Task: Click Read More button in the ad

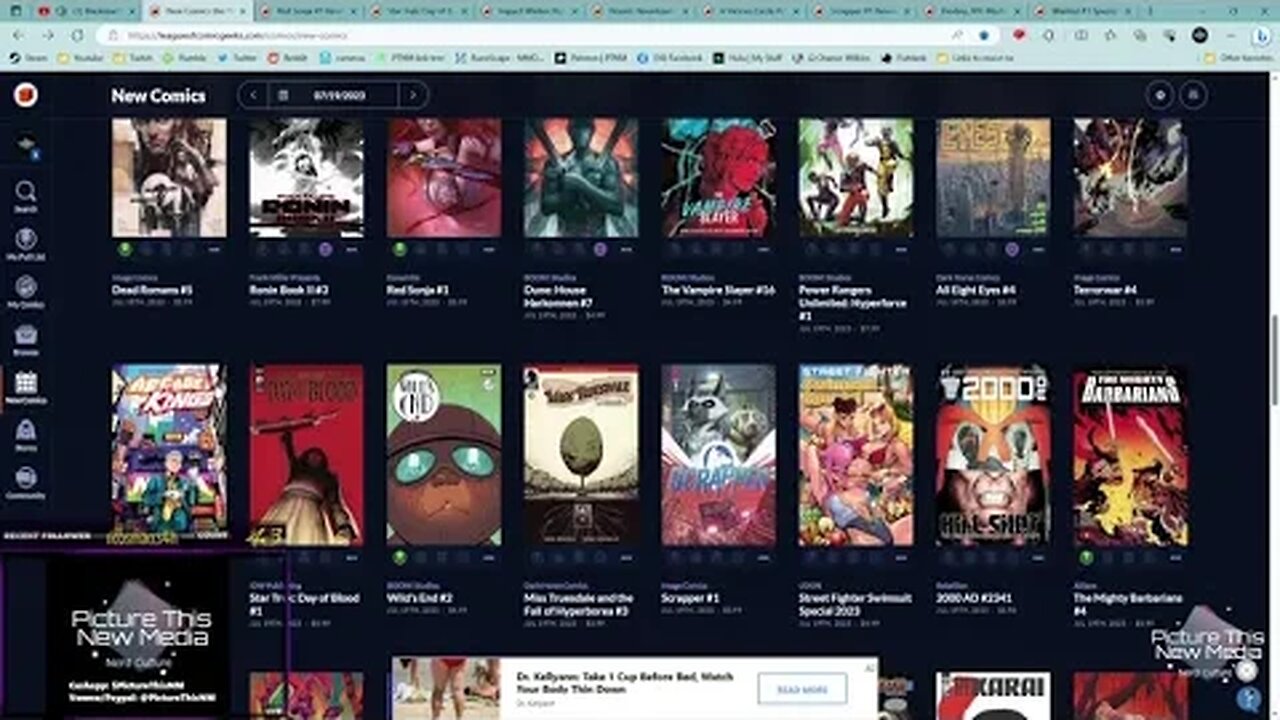Action: (x=802, y=689)
